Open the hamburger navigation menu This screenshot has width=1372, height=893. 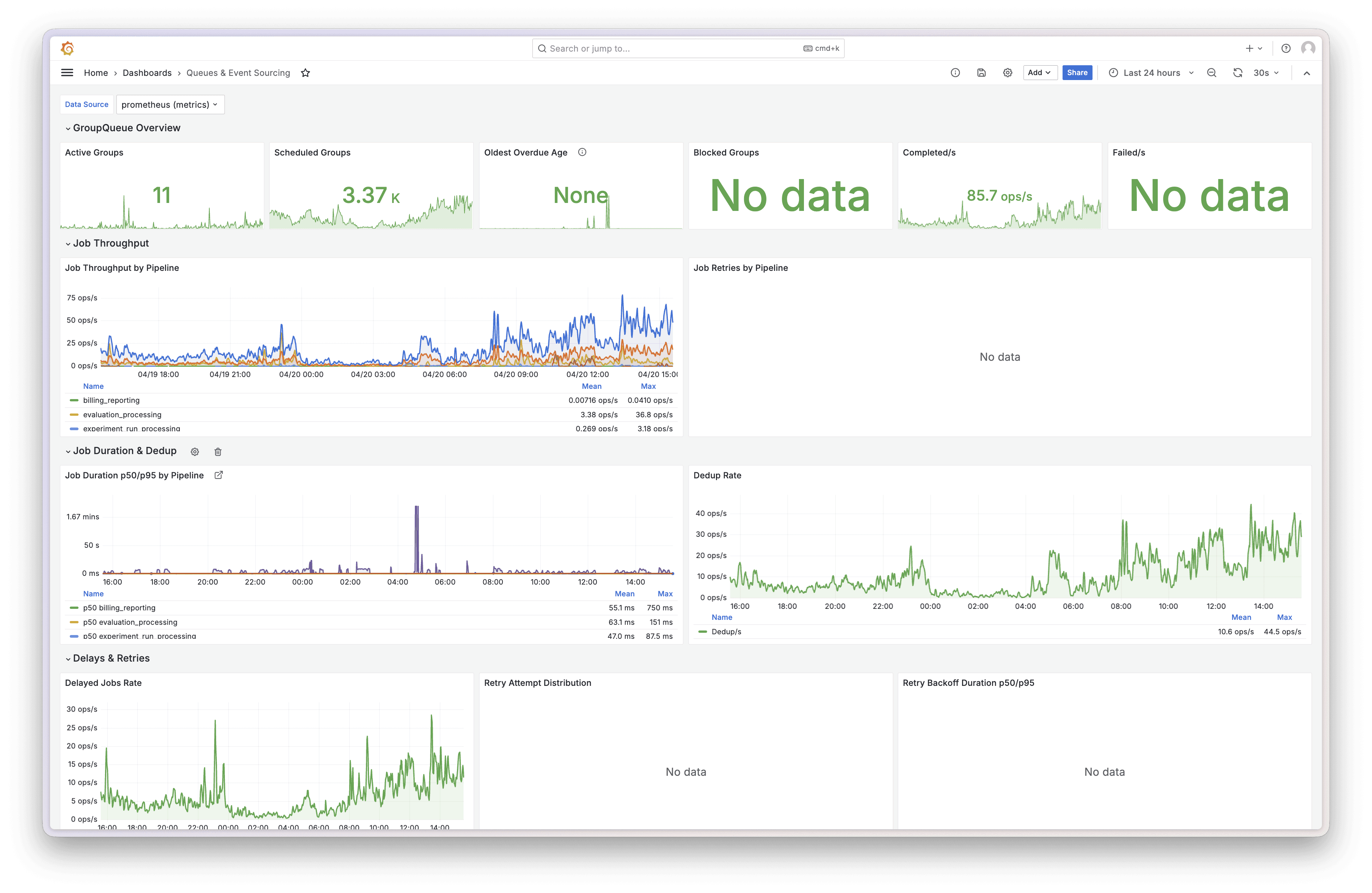pos(67,72)
